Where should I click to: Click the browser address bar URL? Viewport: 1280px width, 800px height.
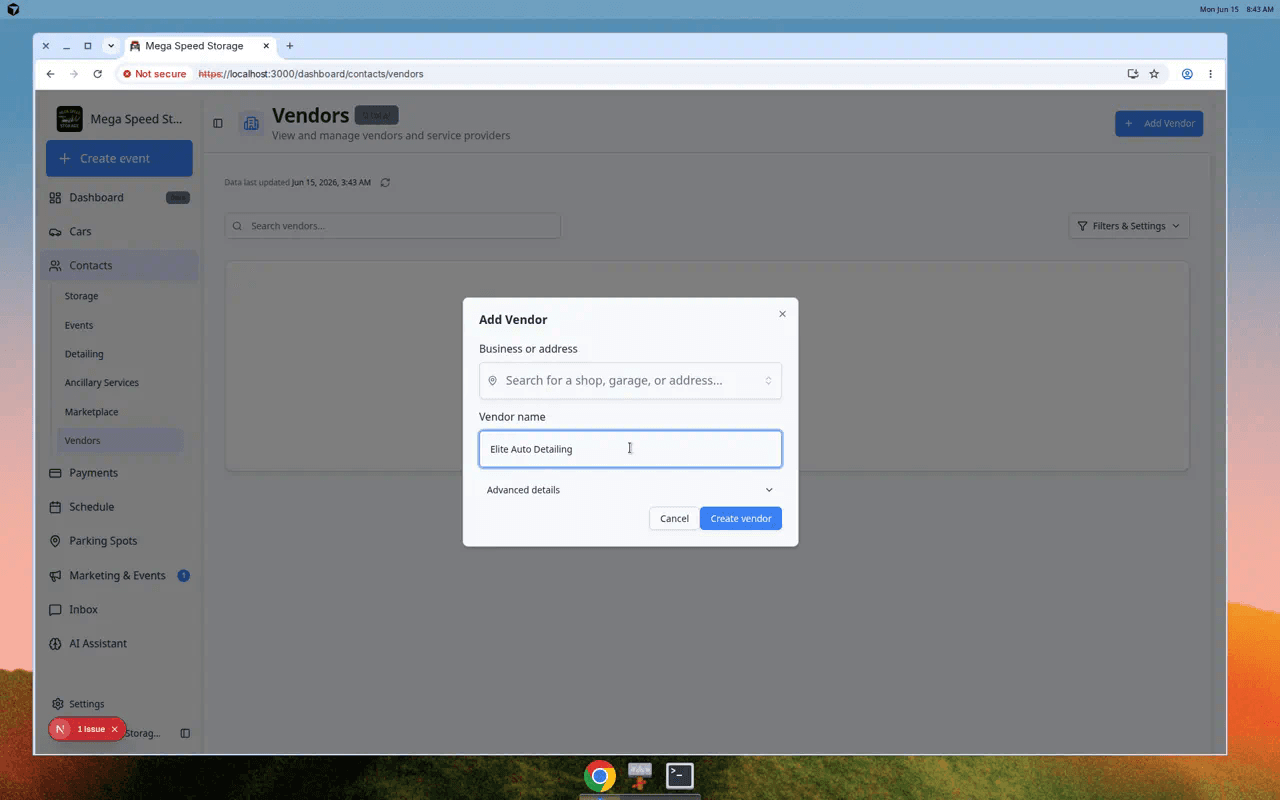pos(311,74)
